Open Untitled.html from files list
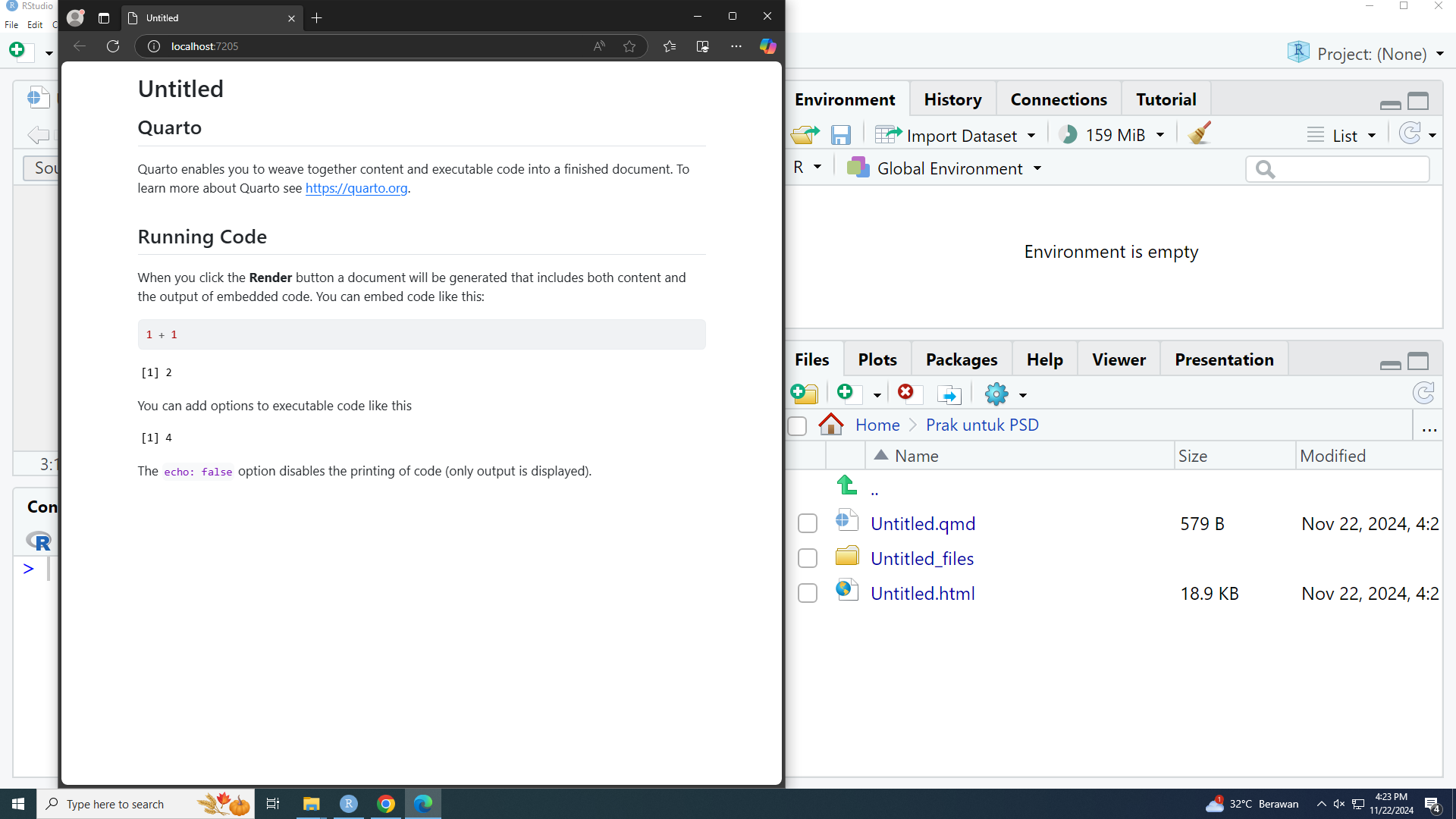The image size is (1456, 819). point(922,593)
